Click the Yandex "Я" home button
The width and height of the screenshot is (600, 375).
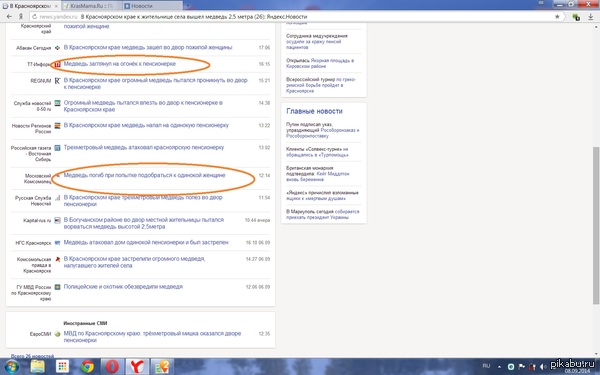click(21, 17)
